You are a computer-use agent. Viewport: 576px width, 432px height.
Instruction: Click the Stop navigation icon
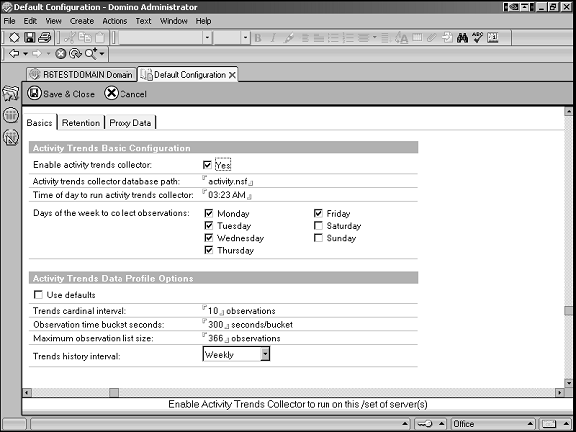[60, 54]
